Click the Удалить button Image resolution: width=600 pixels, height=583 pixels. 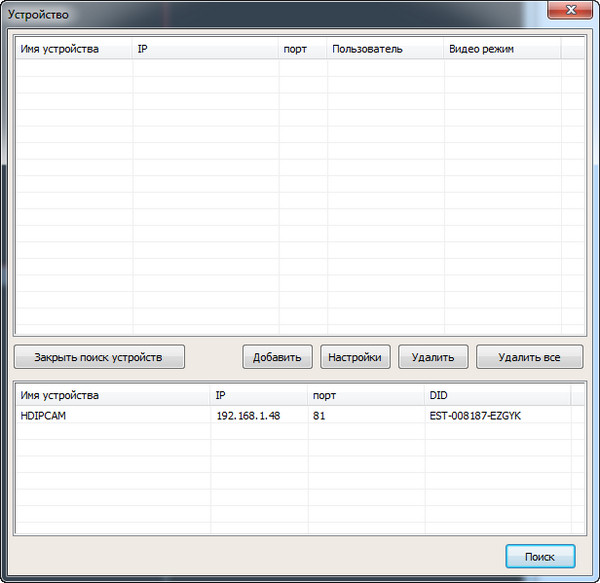[433, 357]
